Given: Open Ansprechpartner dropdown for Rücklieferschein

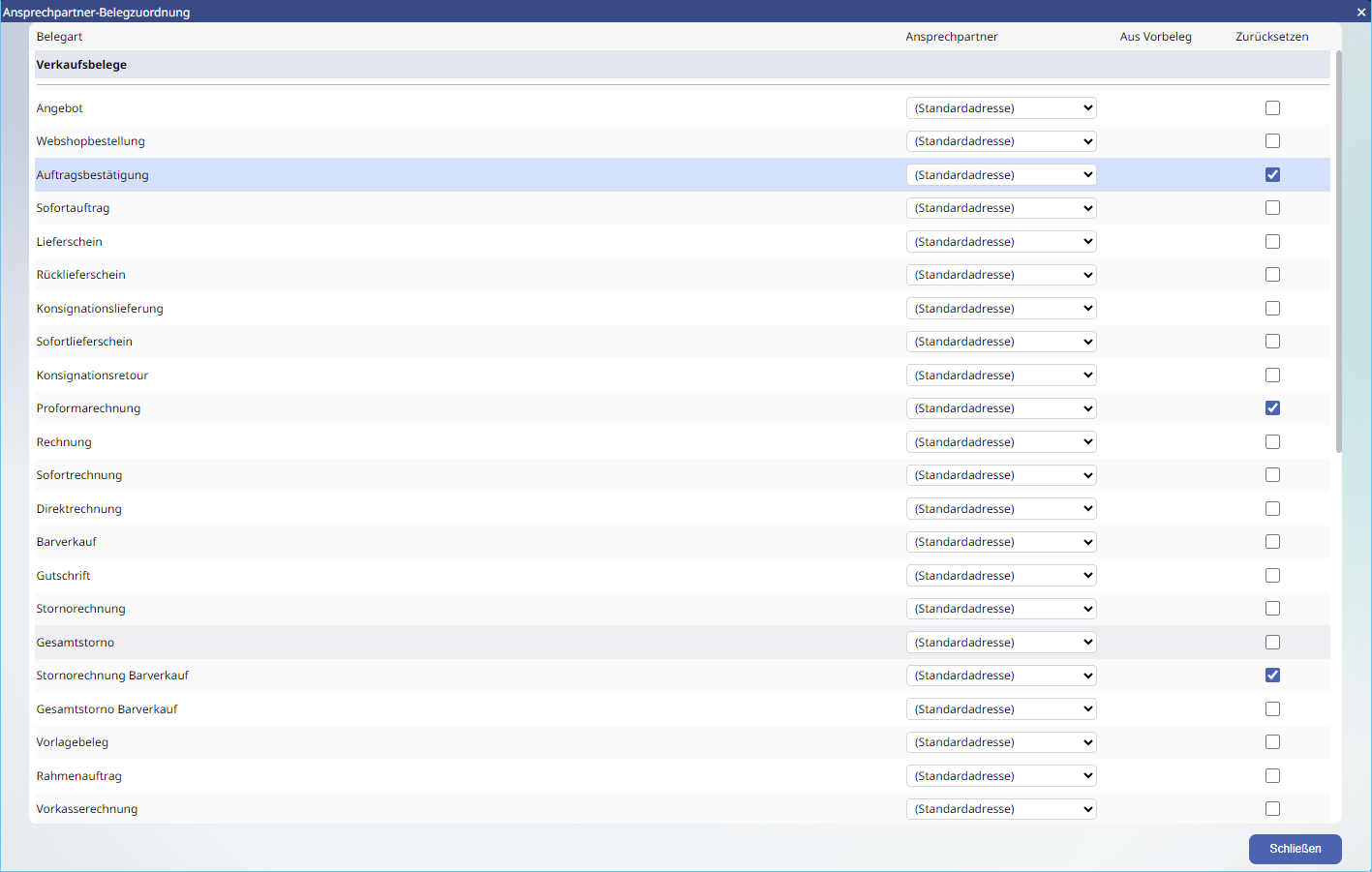Looking at the screenshot, I should pos(1001,275).
